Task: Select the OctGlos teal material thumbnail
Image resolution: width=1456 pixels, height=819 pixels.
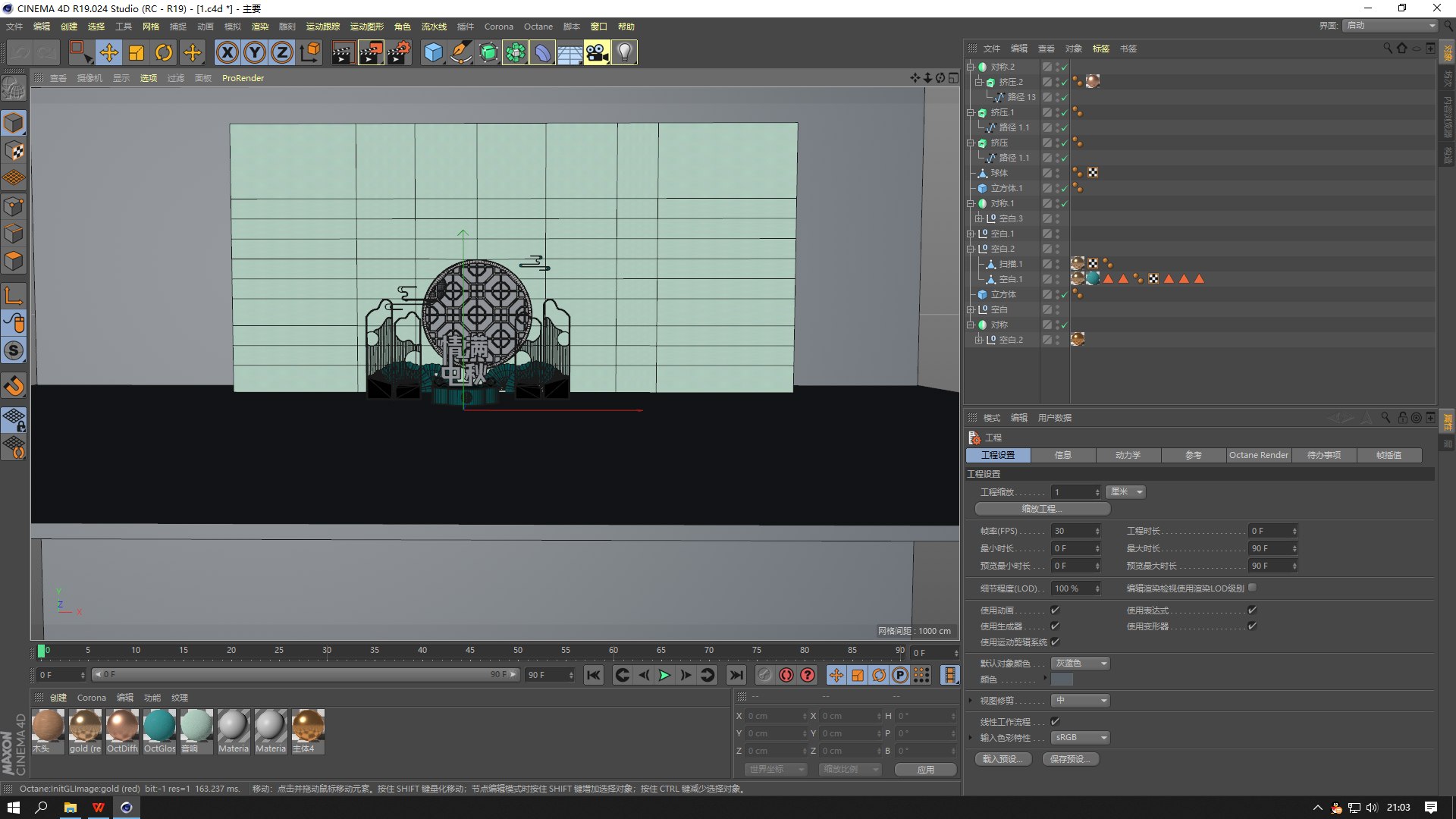Action: [159, 731]
